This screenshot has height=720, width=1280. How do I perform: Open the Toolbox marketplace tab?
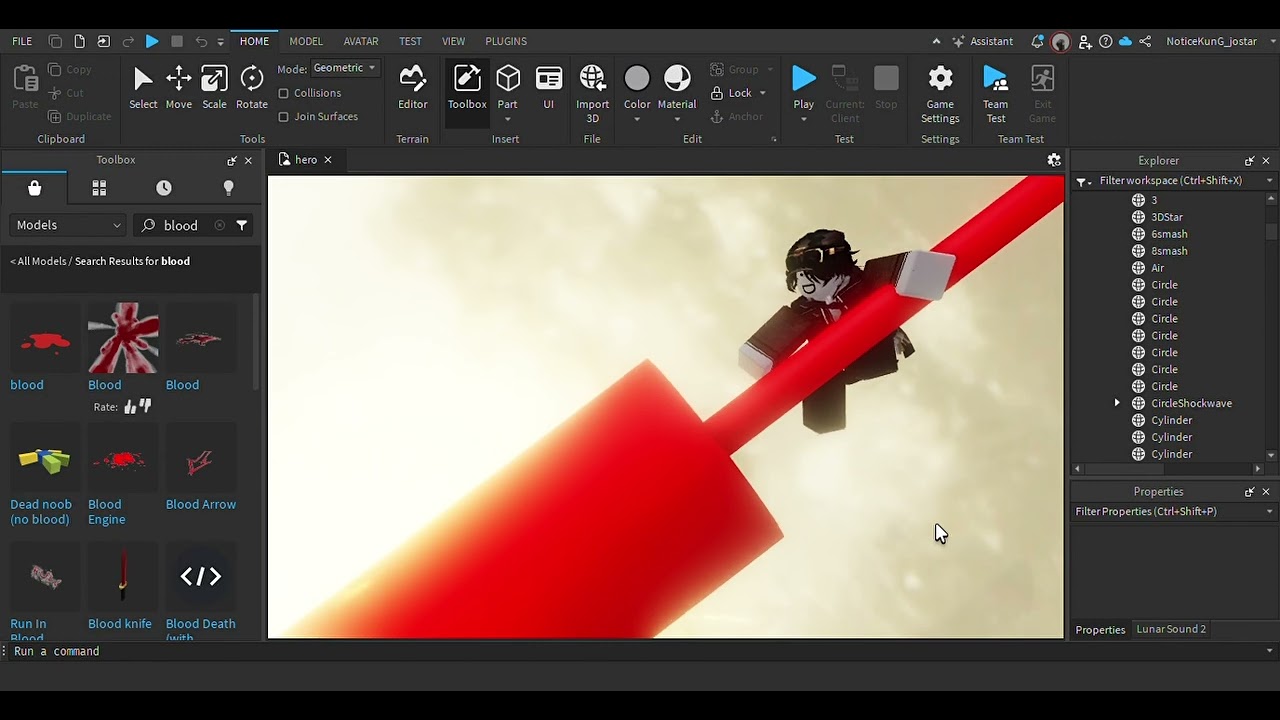pos(35,188)
